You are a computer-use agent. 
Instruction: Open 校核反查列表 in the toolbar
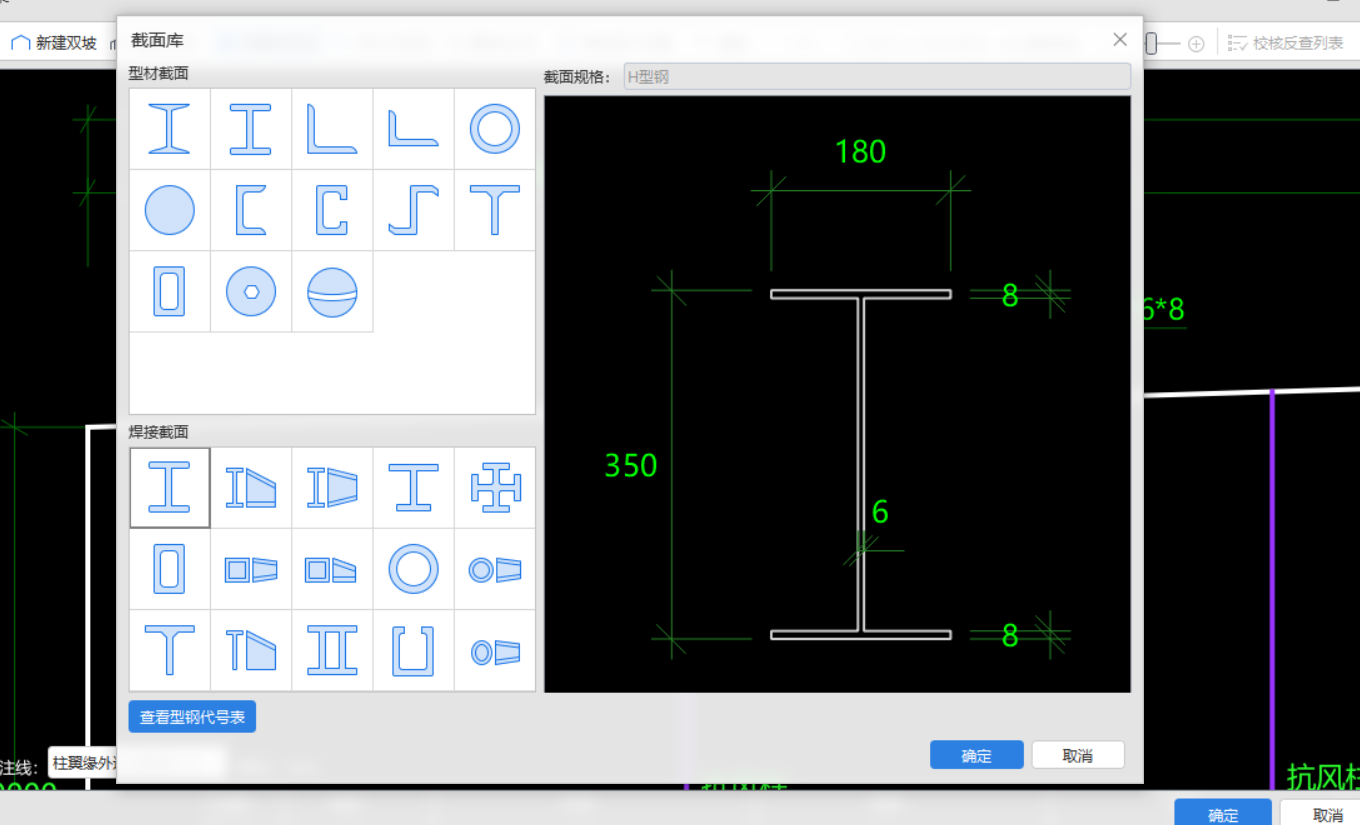coord(1286,43)
